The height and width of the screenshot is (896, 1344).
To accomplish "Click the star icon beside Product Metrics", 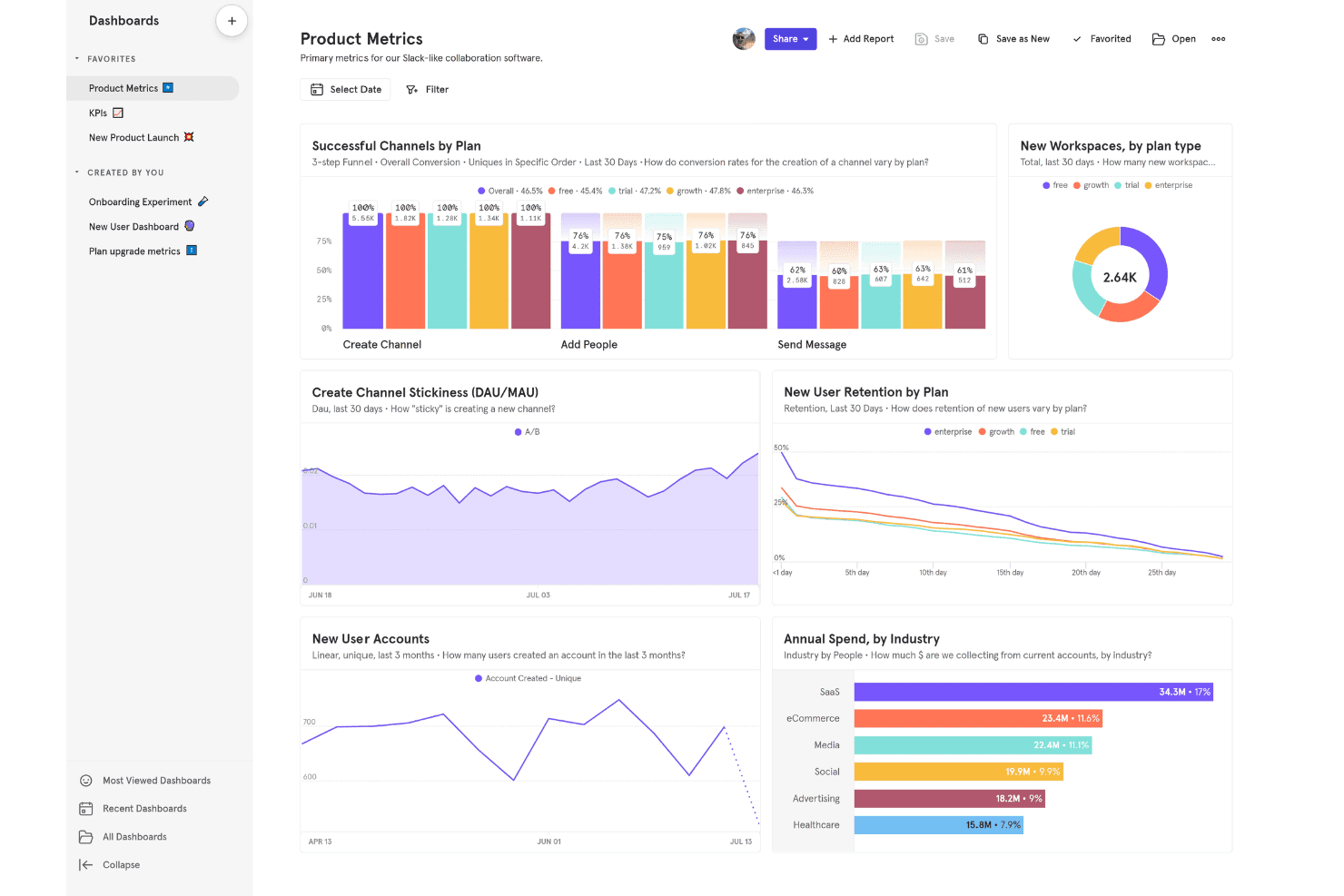I will [168, 88].
